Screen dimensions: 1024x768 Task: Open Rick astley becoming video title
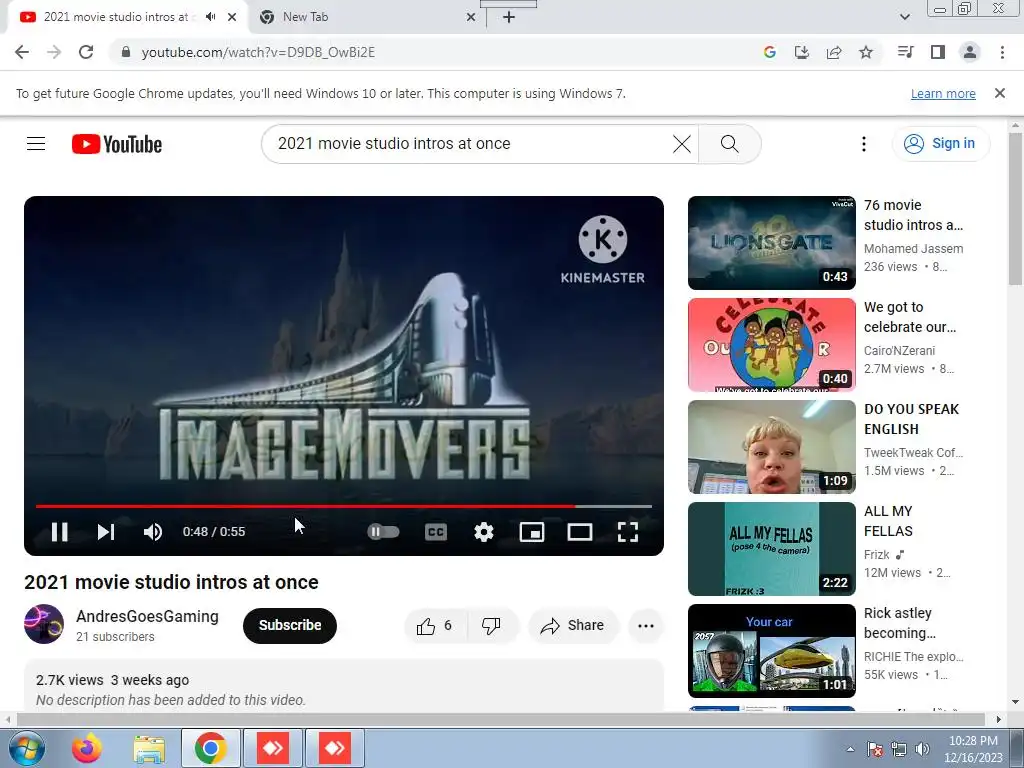[x=899, y=623]
